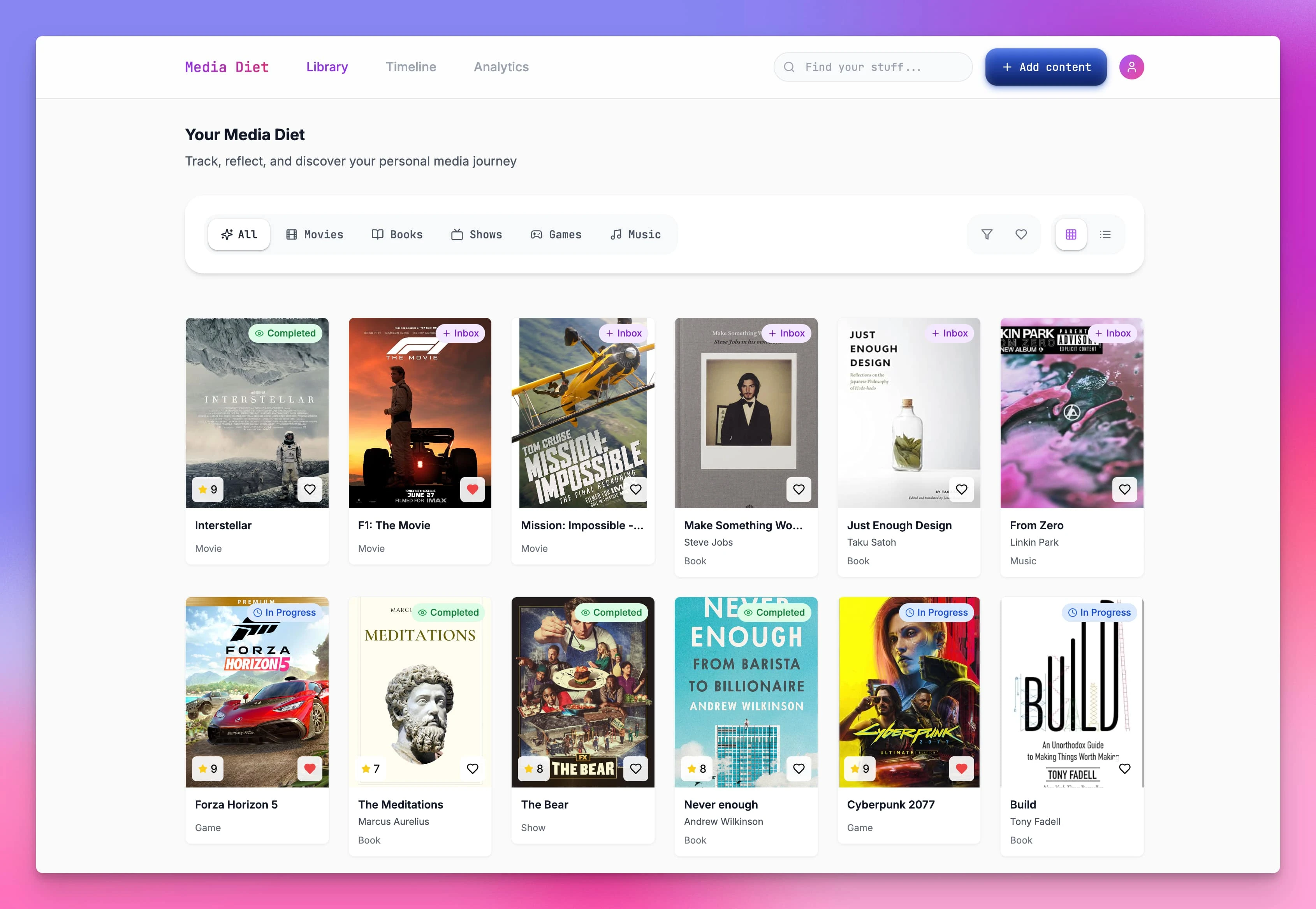Unfavorite Cyberpunk 2077
Image resolution: width=1316 pixels, height=909 pixels.
pyautogui.click(x=962, y=768)
